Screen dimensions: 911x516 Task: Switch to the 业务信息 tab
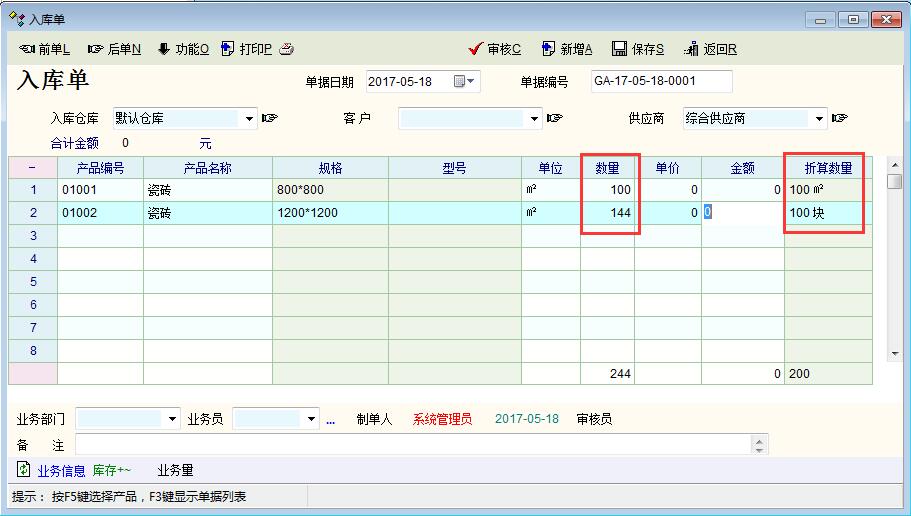pos(61,470)
